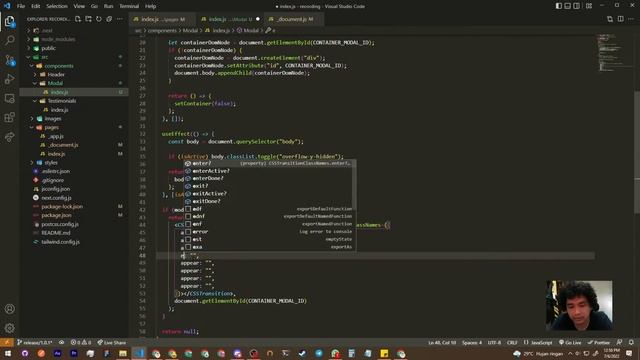Click the CRLF end-of-line indicator
Image resolution: width=640 pixels, height=360 pixels.
click(x=512, y=342)
